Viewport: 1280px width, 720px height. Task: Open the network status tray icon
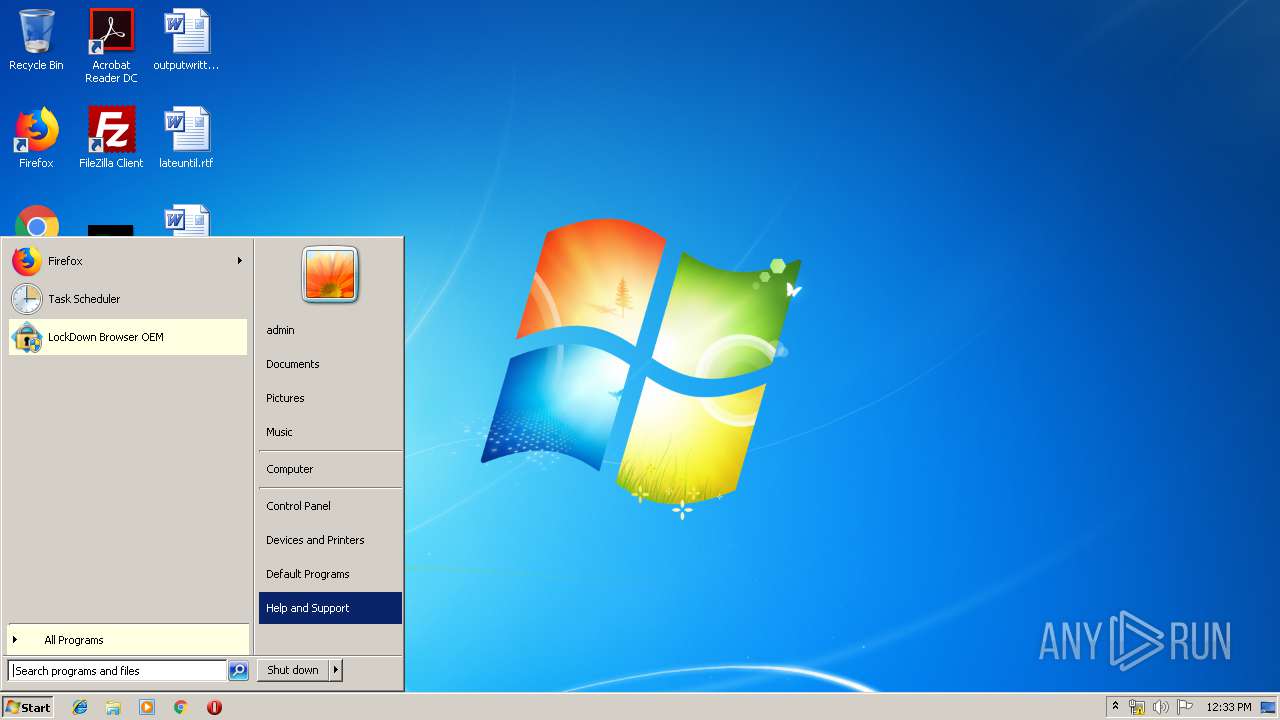coord(1137,707)
